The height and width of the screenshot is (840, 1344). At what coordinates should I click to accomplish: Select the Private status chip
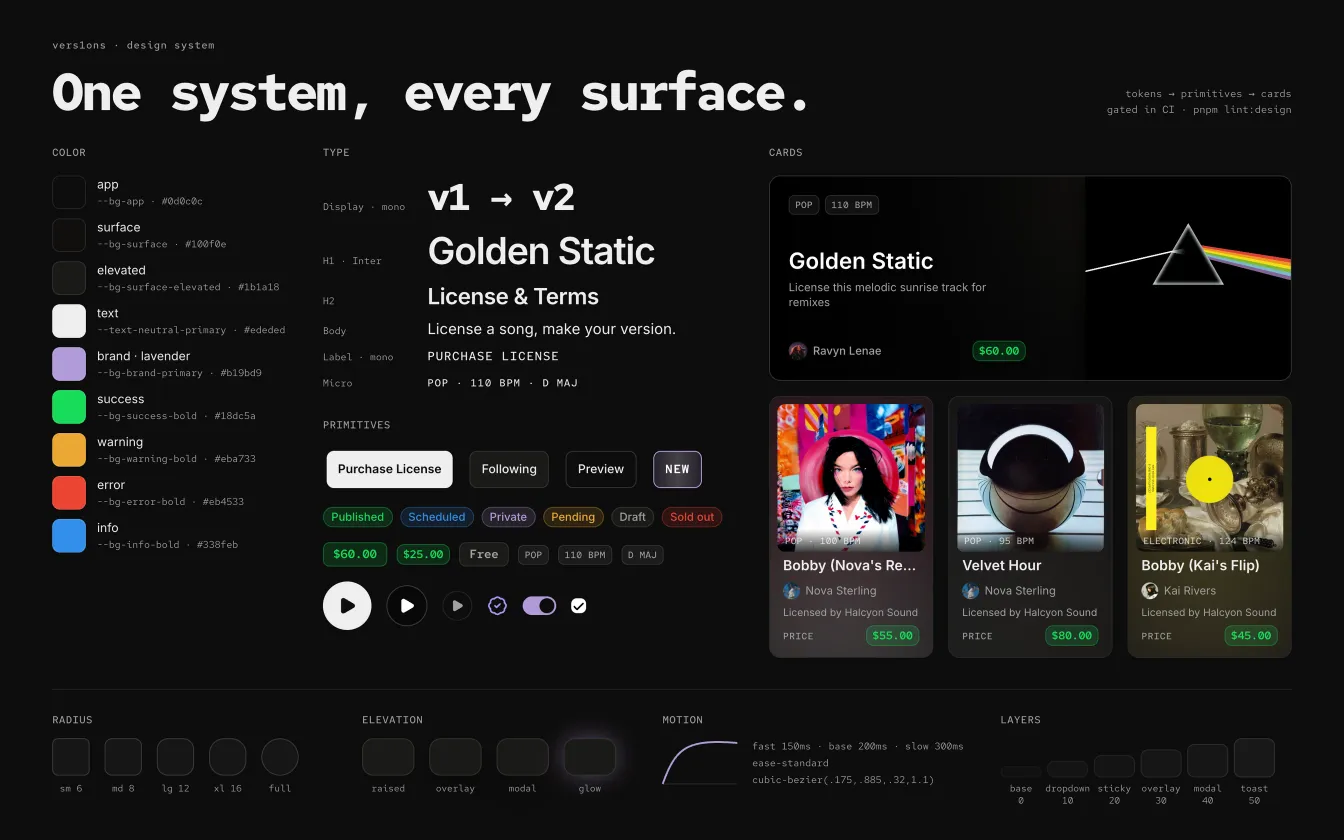coord(508,517)
